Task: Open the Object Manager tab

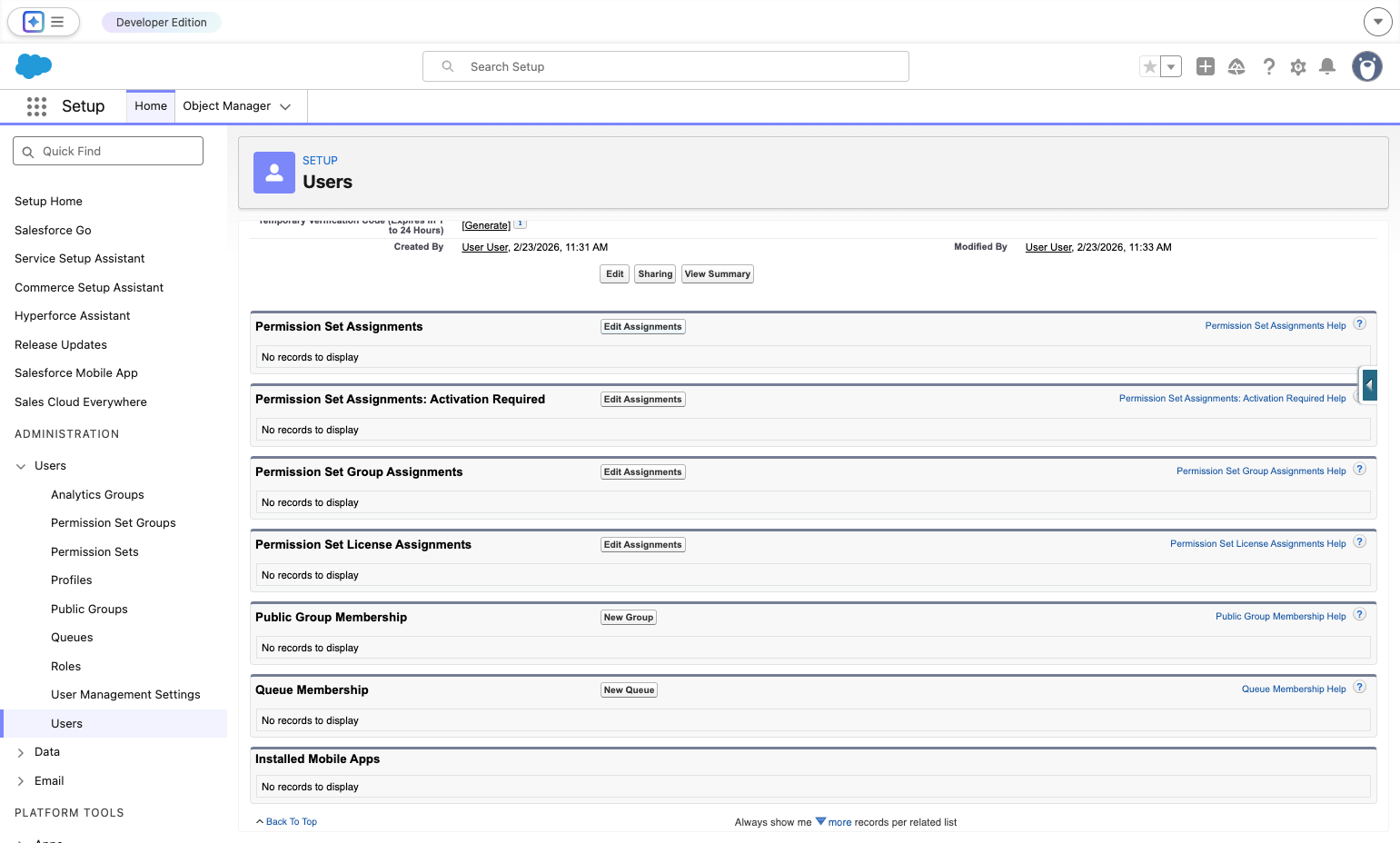Action: tap(227, 106)
